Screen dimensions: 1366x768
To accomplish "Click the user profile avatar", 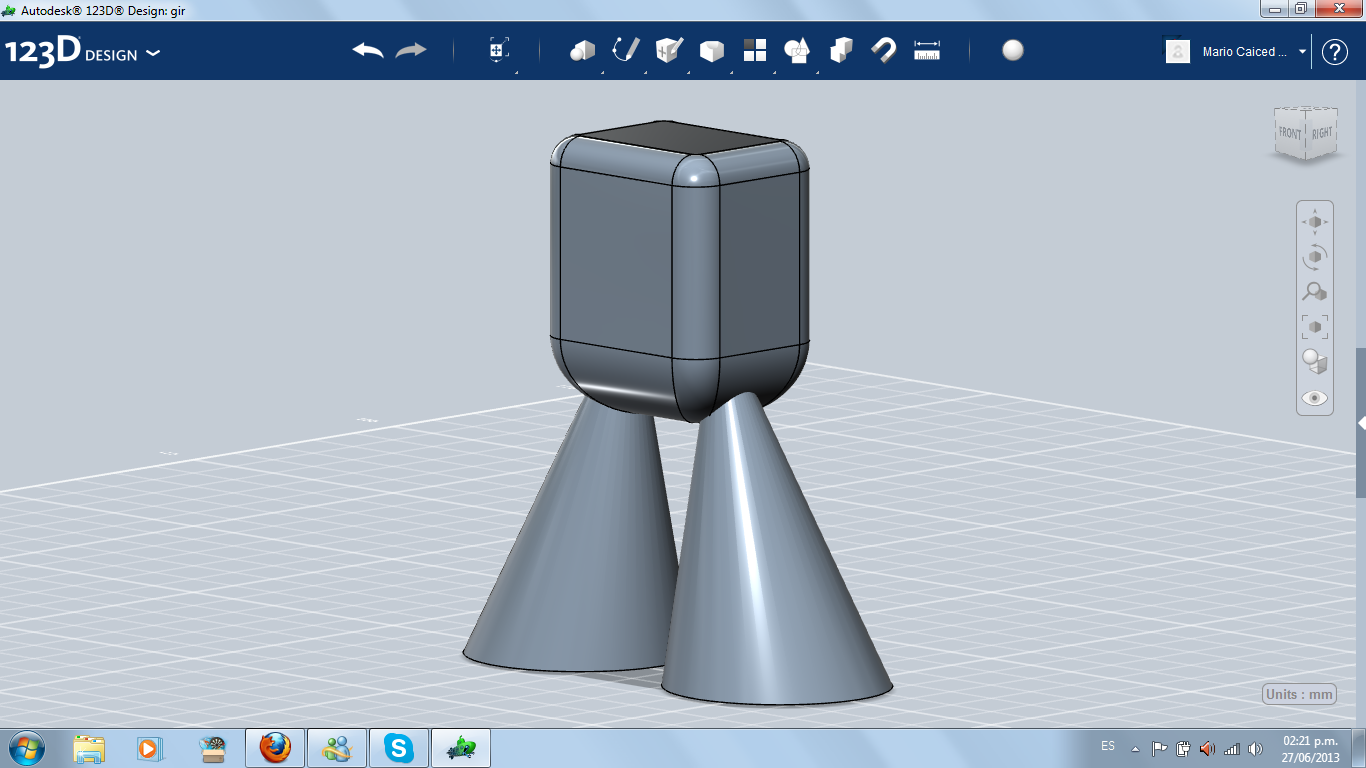I will point(1178,51).
